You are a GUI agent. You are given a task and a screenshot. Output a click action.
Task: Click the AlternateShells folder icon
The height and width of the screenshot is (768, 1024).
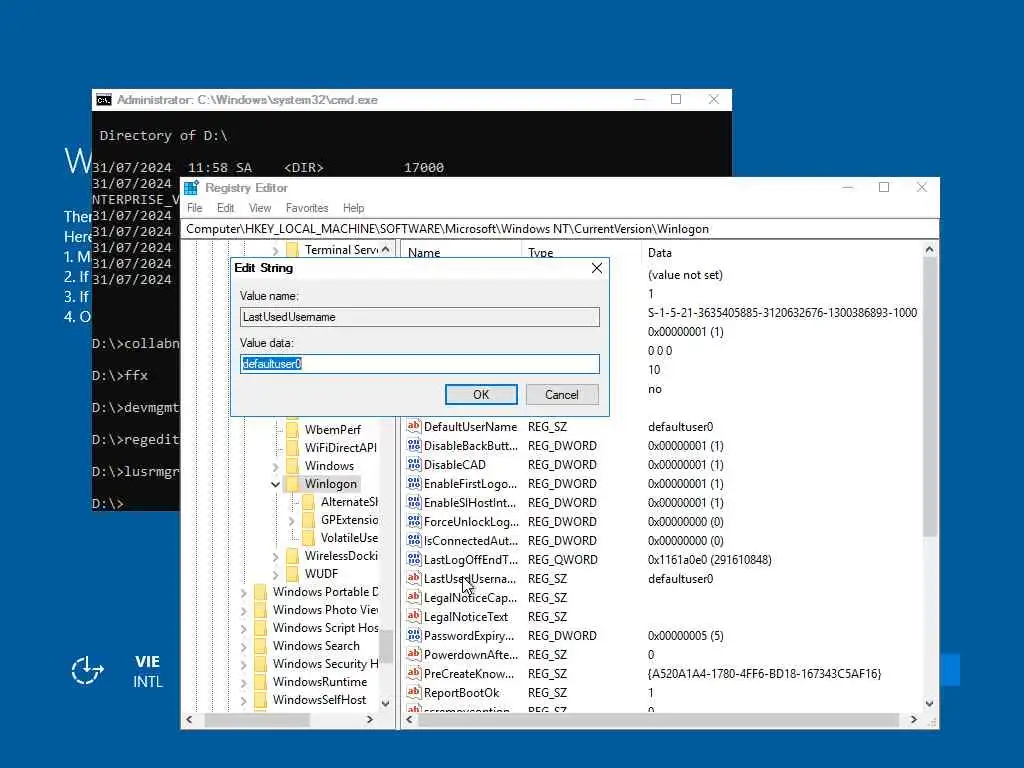pyautogui.click(x=309, y=502)
